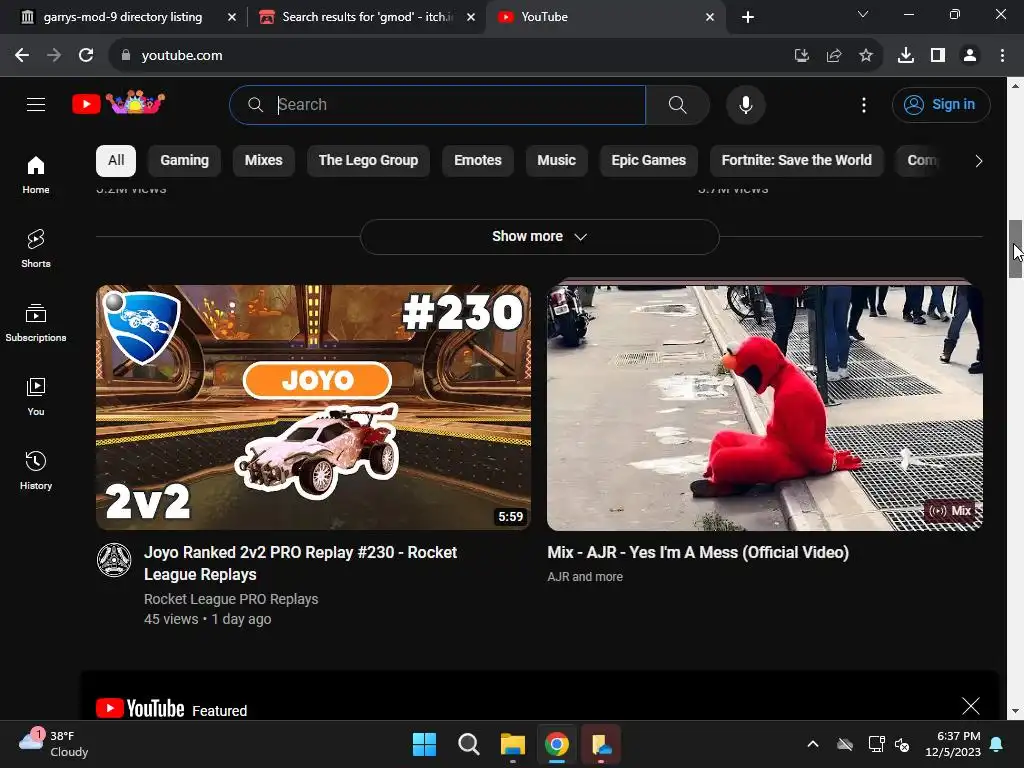The image size is (1024, 768).
Task: Open File Explorer from taskbar
Action: tap(513, 744)
